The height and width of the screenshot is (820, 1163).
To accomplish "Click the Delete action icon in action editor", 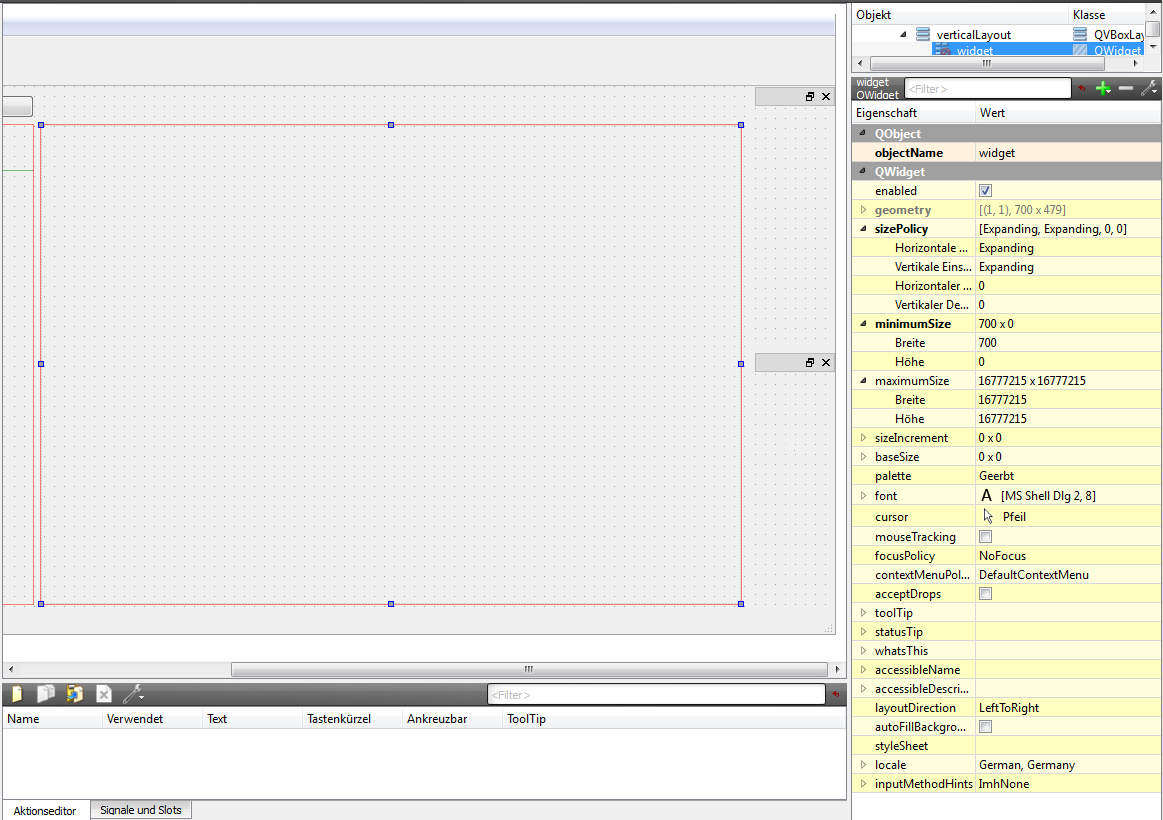I will pyautogui.click(x=104, y=694).
